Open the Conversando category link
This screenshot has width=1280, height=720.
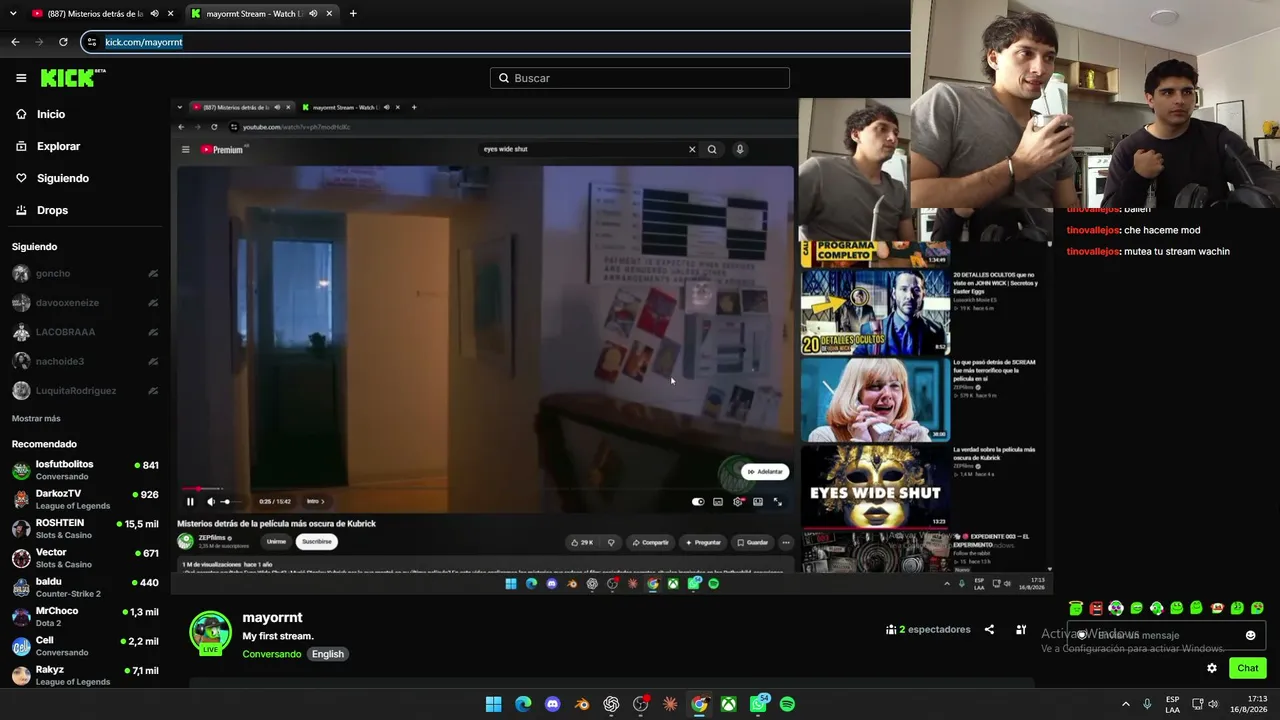tap(271, 654)
